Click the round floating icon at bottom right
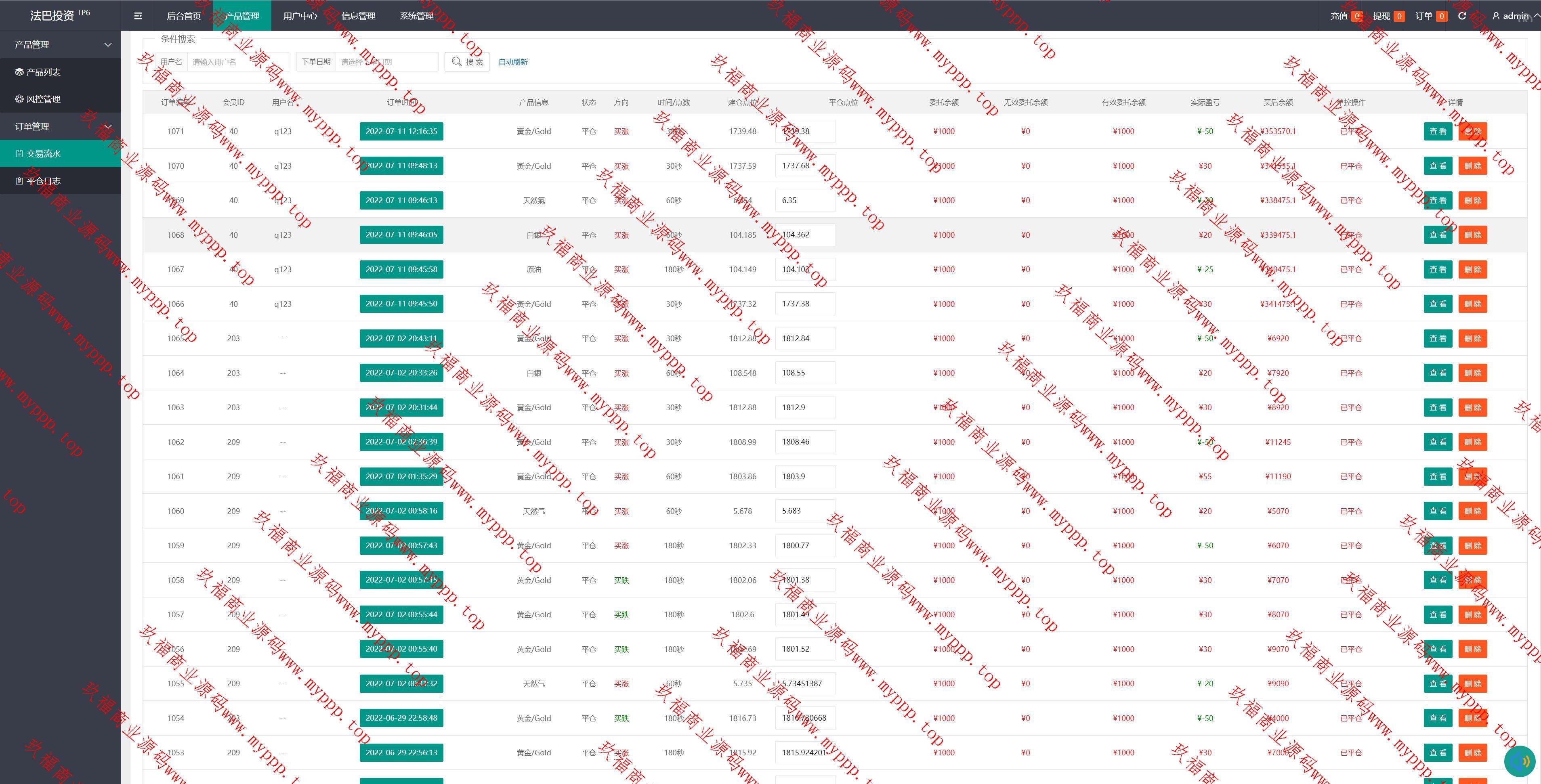 [x=1520, y=761]
